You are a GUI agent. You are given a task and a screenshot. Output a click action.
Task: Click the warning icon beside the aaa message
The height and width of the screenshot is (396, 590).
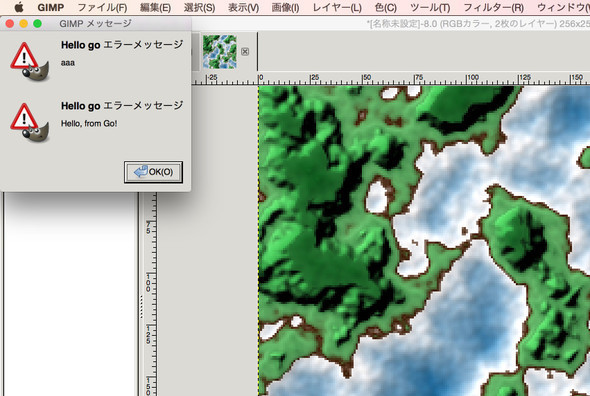29,61
